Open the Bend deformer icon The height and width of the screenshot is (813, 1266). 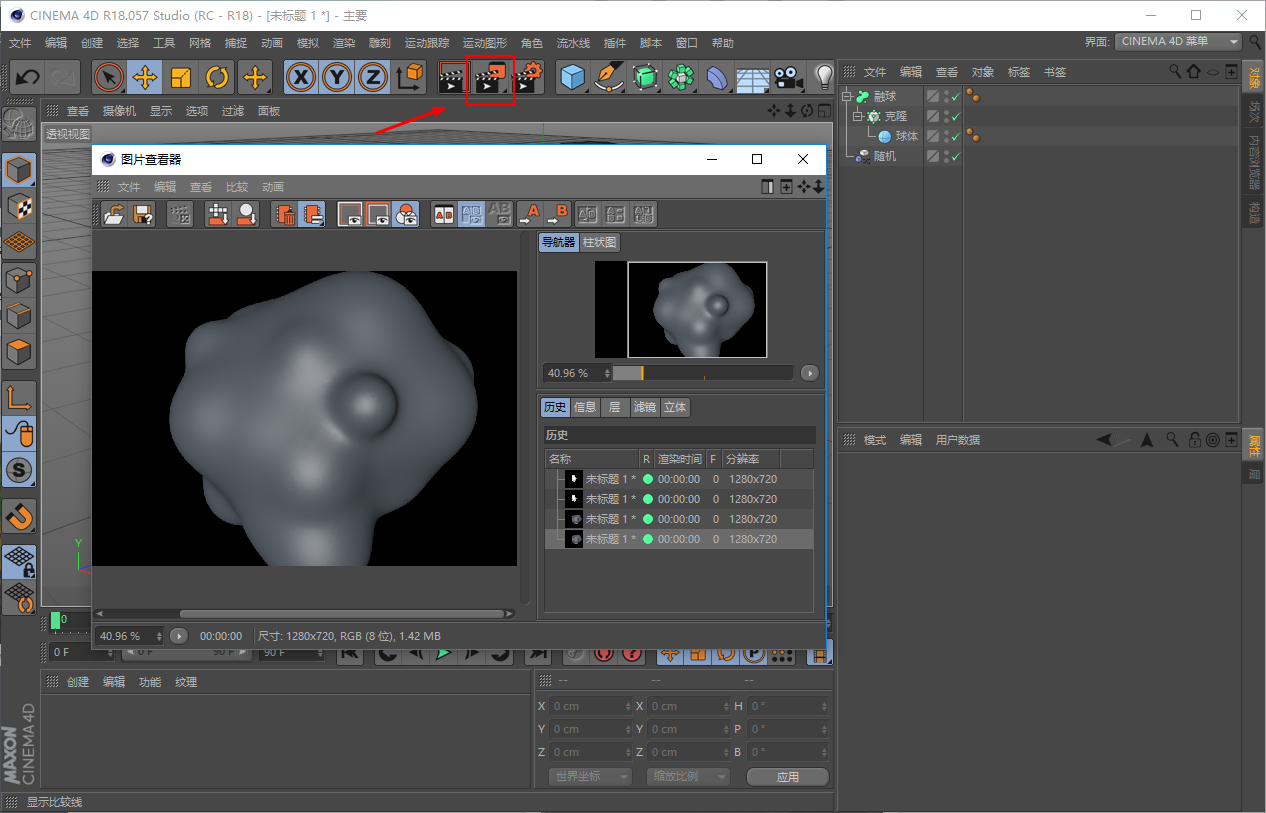[x=718, y=77]
